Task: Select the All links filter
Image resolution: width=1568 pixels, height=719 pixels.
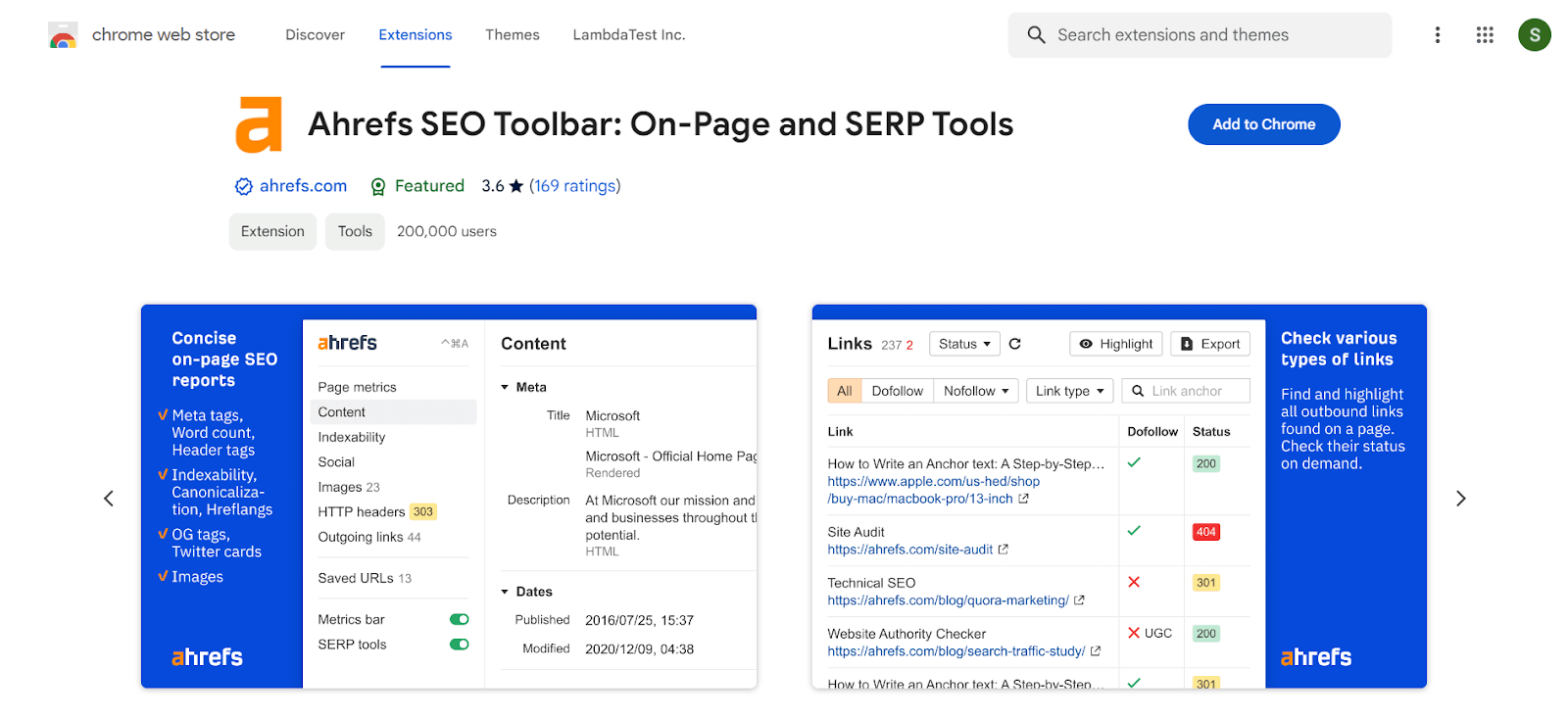Action: coord(845,391)
